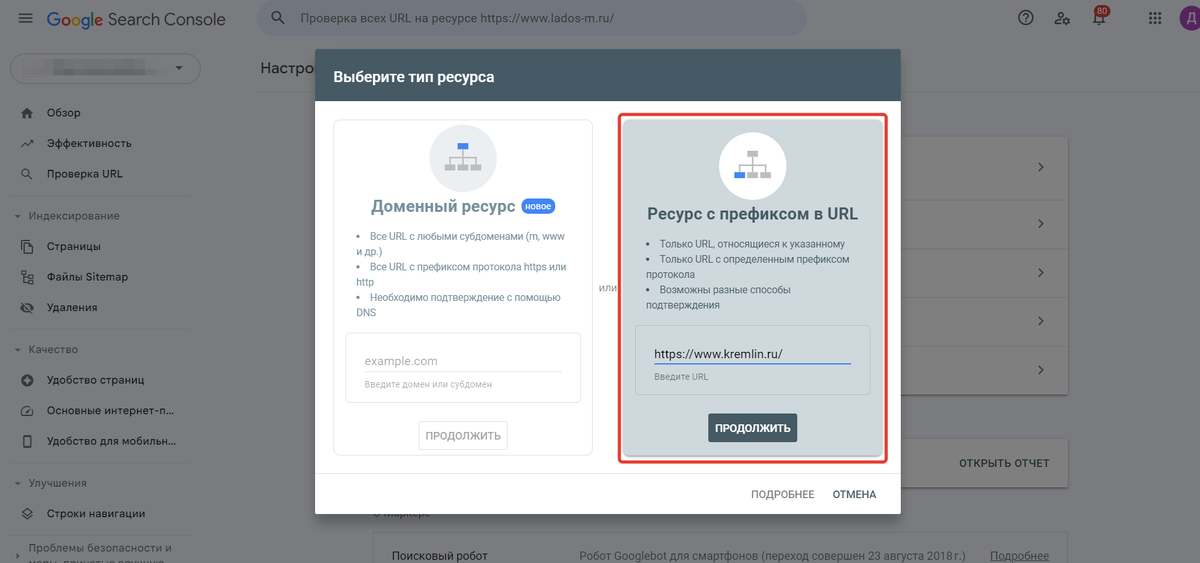Click the Проверка URL magnifier icon
The width and height of the screenshot is (1200, 563).
click(27, 174)
